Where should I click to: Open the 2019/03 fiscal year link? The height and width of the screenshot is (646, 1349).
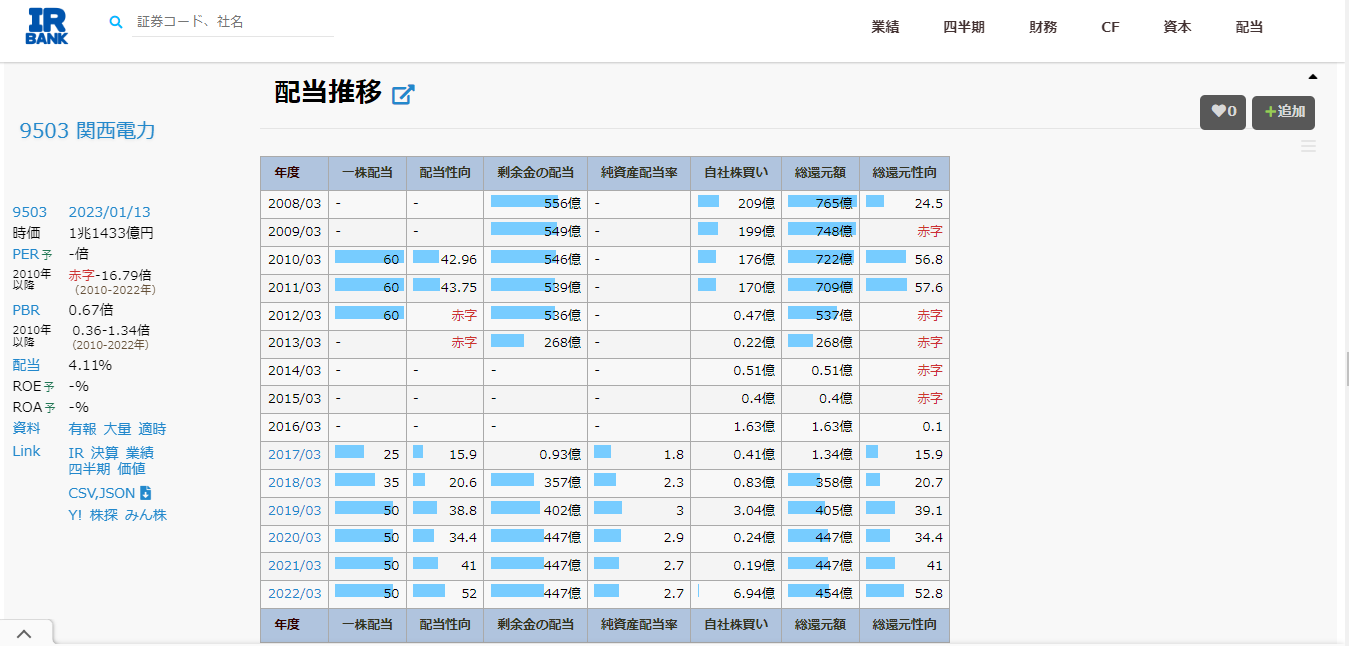coord(295,510)
